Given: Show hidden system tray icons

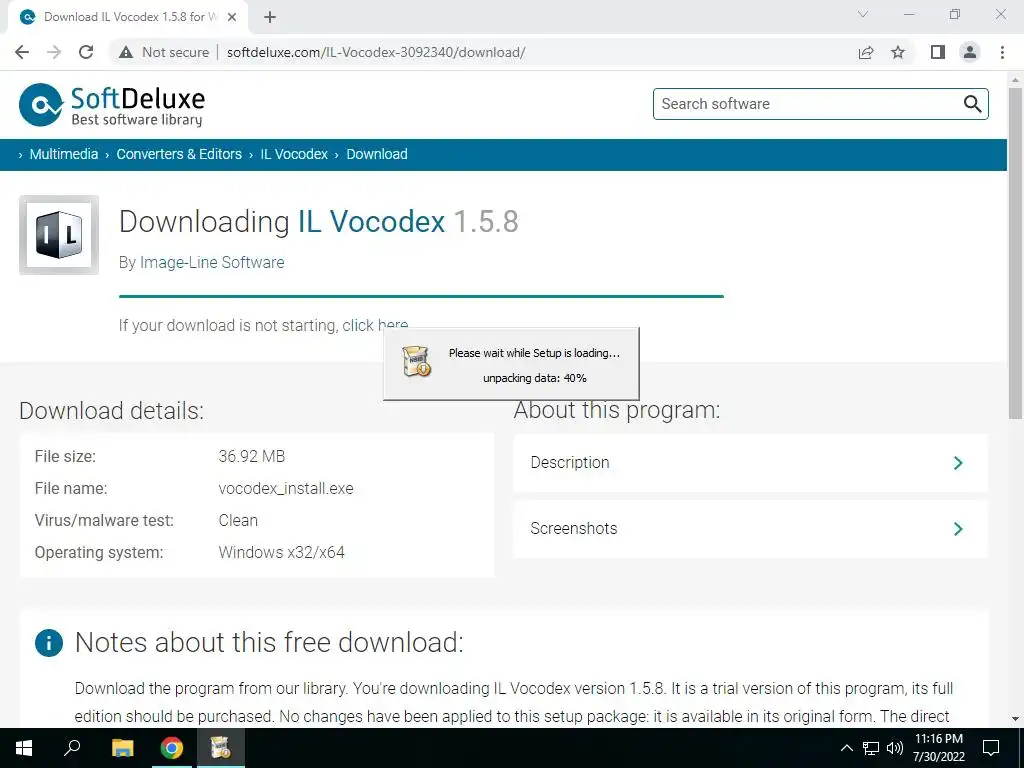Looking at the screenshot, I should pyautogui.click(x=846, y=748).
